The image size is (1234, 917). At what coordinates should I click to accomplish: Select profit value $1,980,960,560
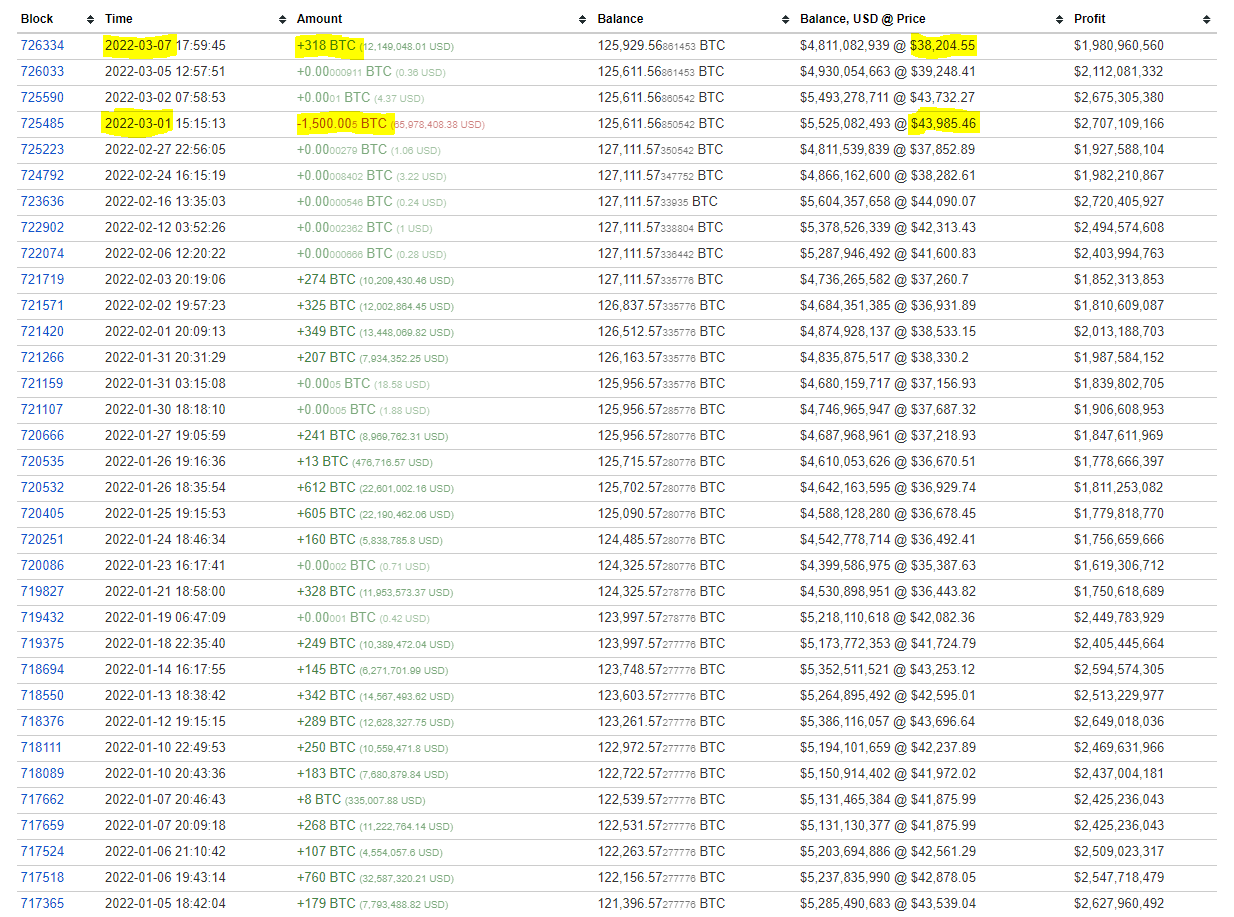click(x=1119, y=46)
